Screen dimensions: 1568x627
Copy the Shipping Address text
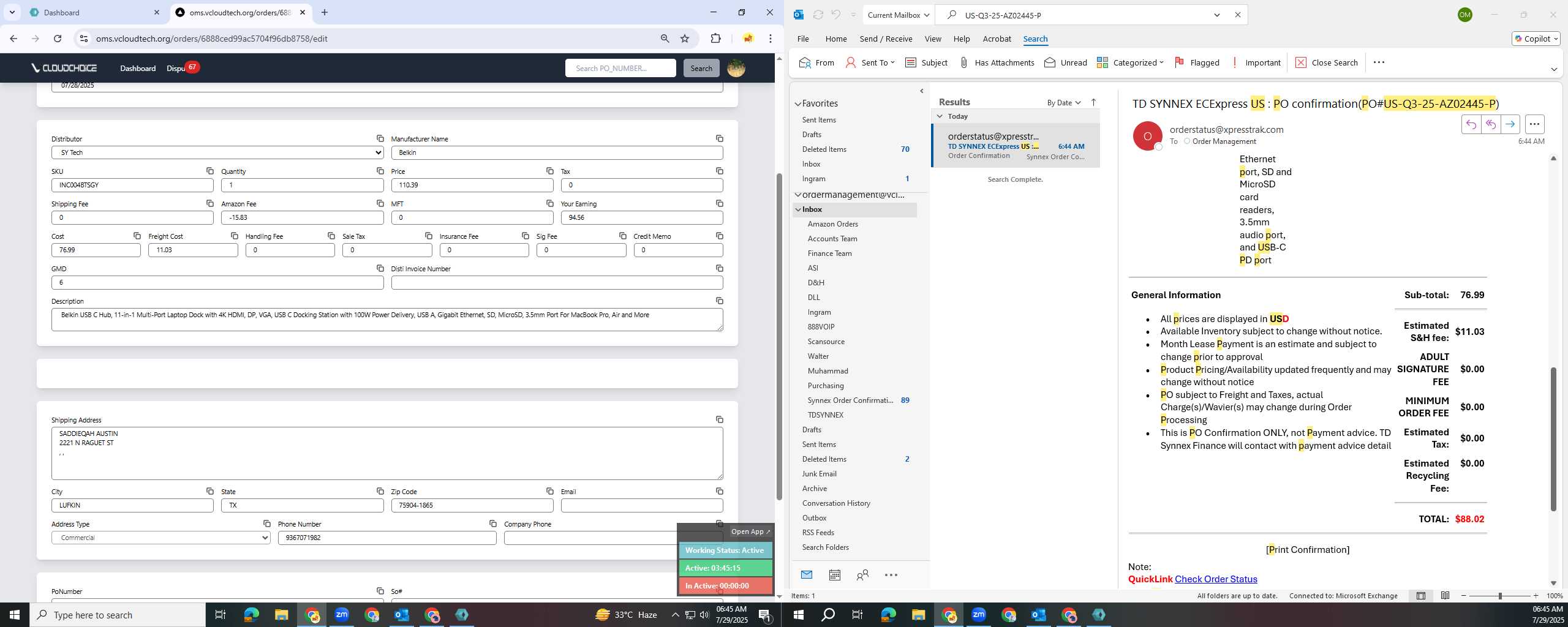tap(719, 419)
